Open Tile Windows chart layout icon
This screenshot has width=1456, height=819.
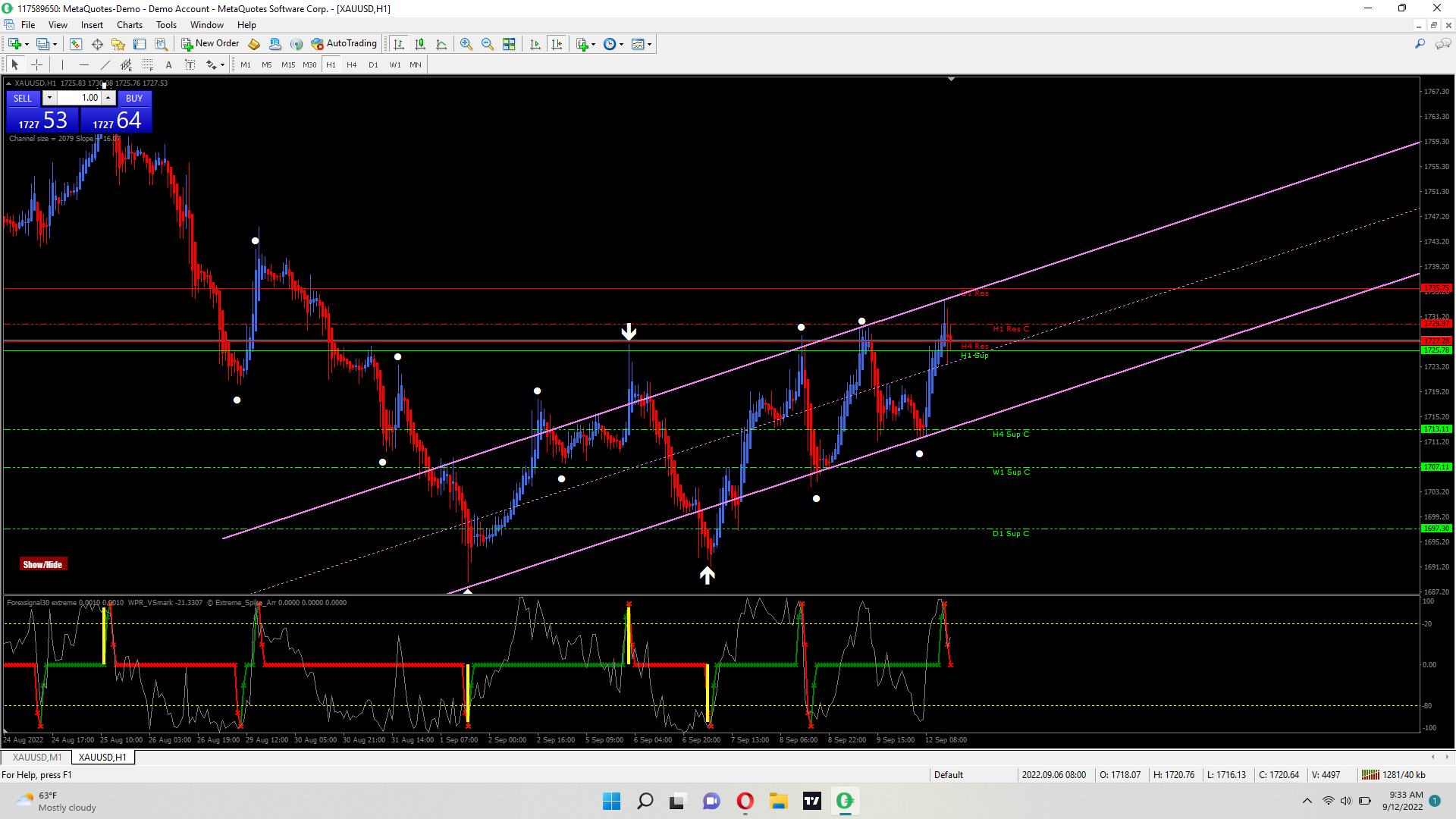[x=509, y=44]
